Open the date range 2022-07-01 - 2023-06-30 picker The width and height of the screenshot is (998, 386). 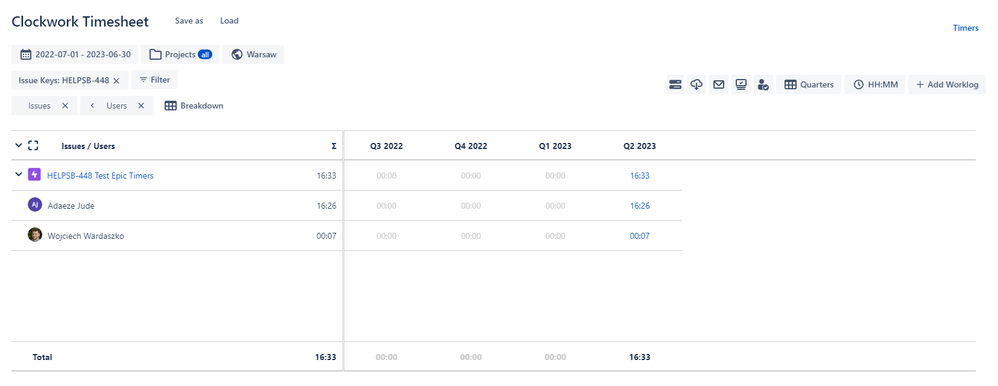pos(74,55)
